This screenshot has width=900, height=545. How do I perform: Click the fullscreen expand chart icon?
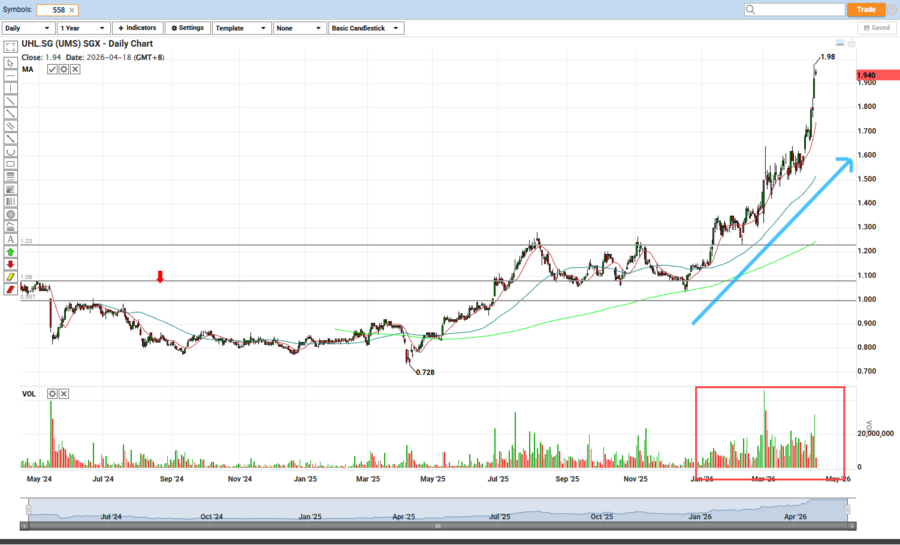click(x=10, y=47)
